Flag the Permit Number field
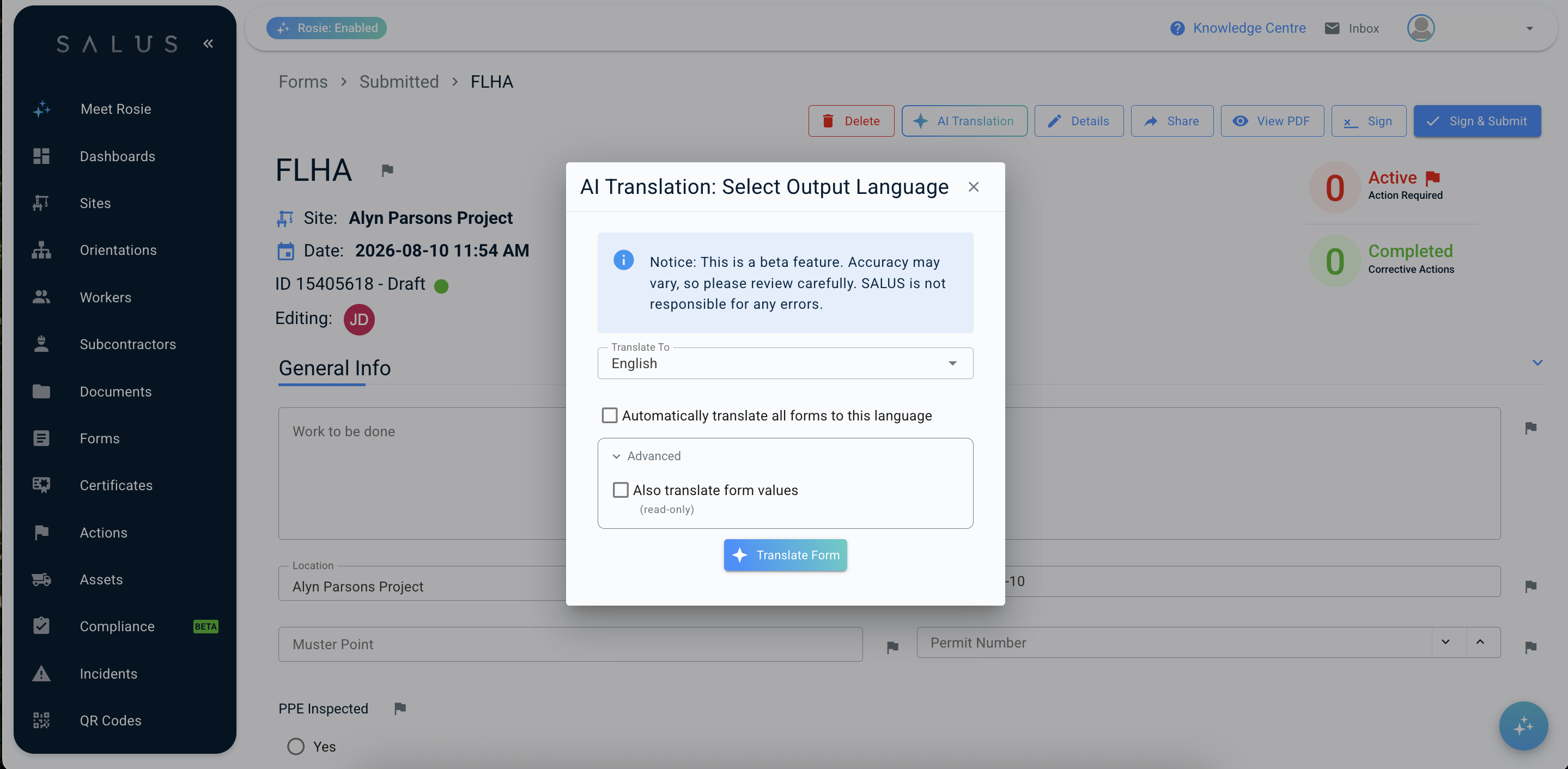This screenshot has height=769, width=1568. point(1531,648)
